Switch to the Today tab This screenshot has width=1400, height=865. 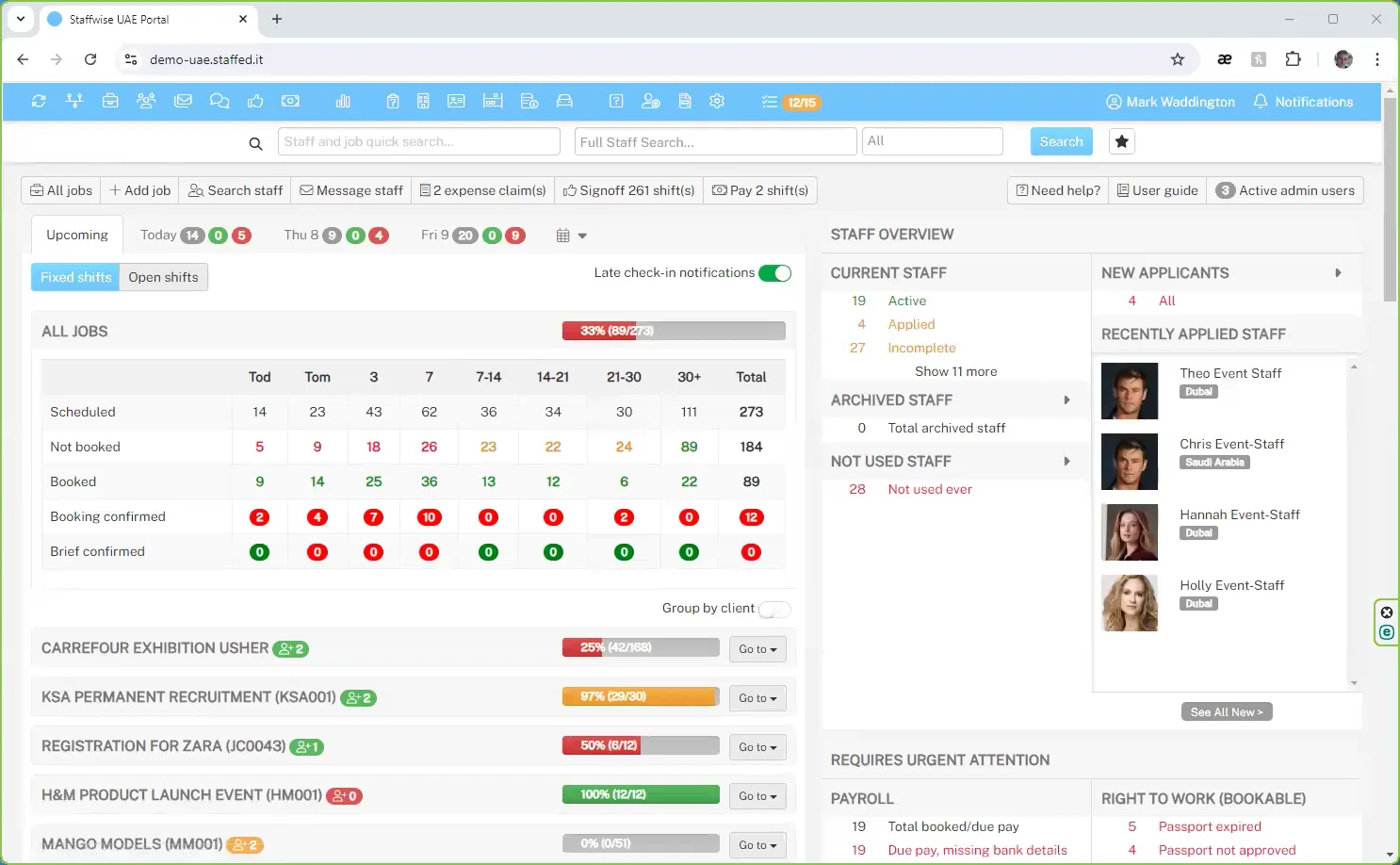pyautogui.click(x=196, y=236)
